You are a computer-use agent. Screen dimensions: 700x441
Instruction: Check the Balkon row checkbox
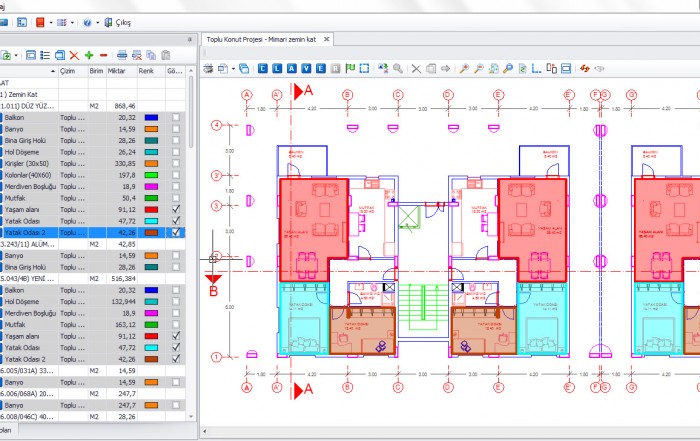click(x=176, y=117)
